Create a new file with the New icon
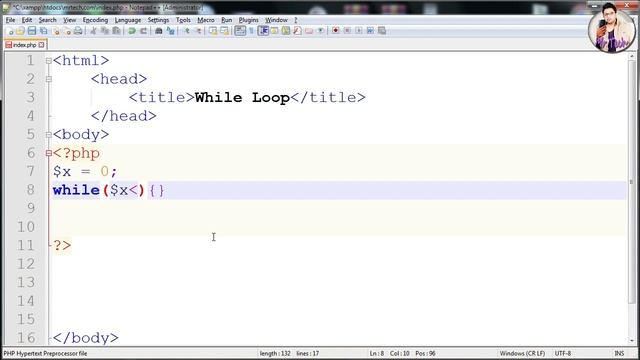 click(10, 31)
